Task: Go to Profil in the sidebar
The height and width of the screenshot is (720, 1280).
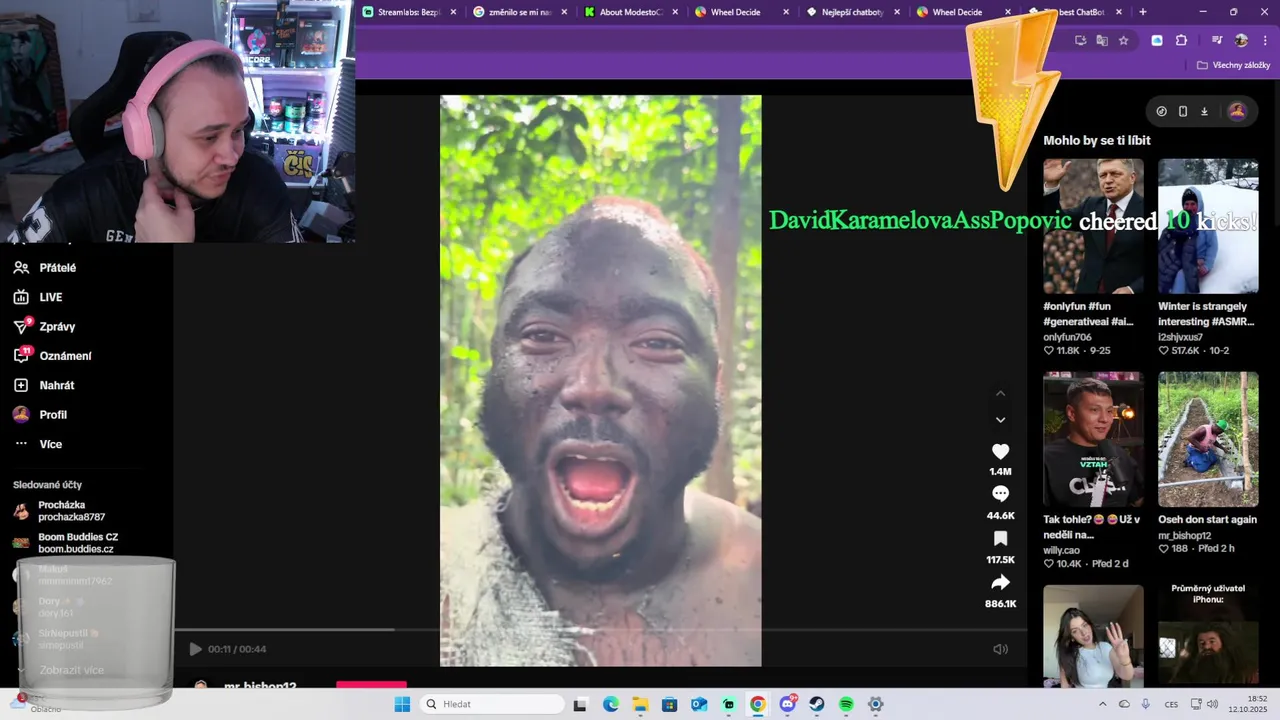Action: [40, 415]
